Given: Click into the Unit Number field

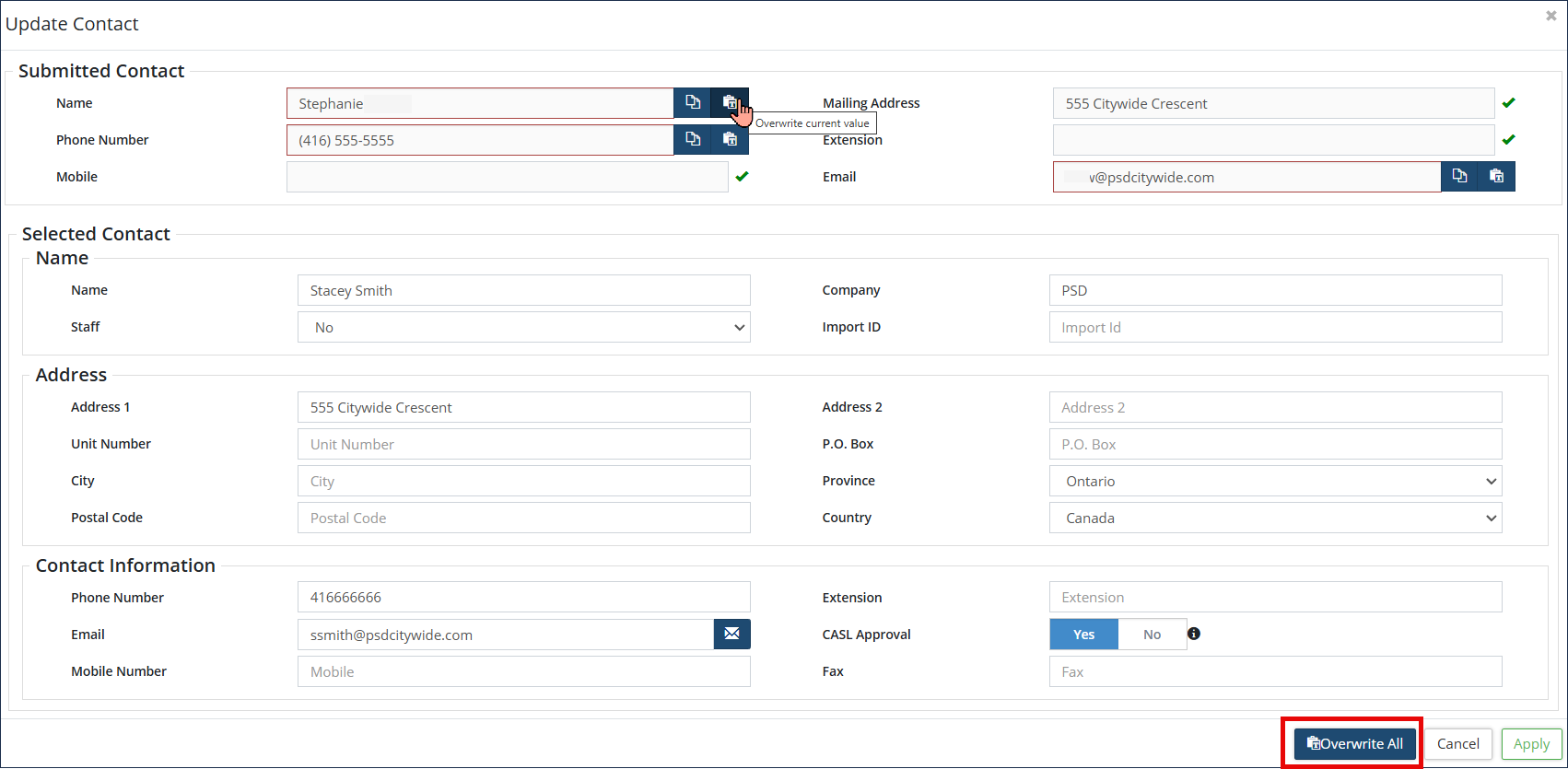Looking at the screenshot, I should (524, 444).
